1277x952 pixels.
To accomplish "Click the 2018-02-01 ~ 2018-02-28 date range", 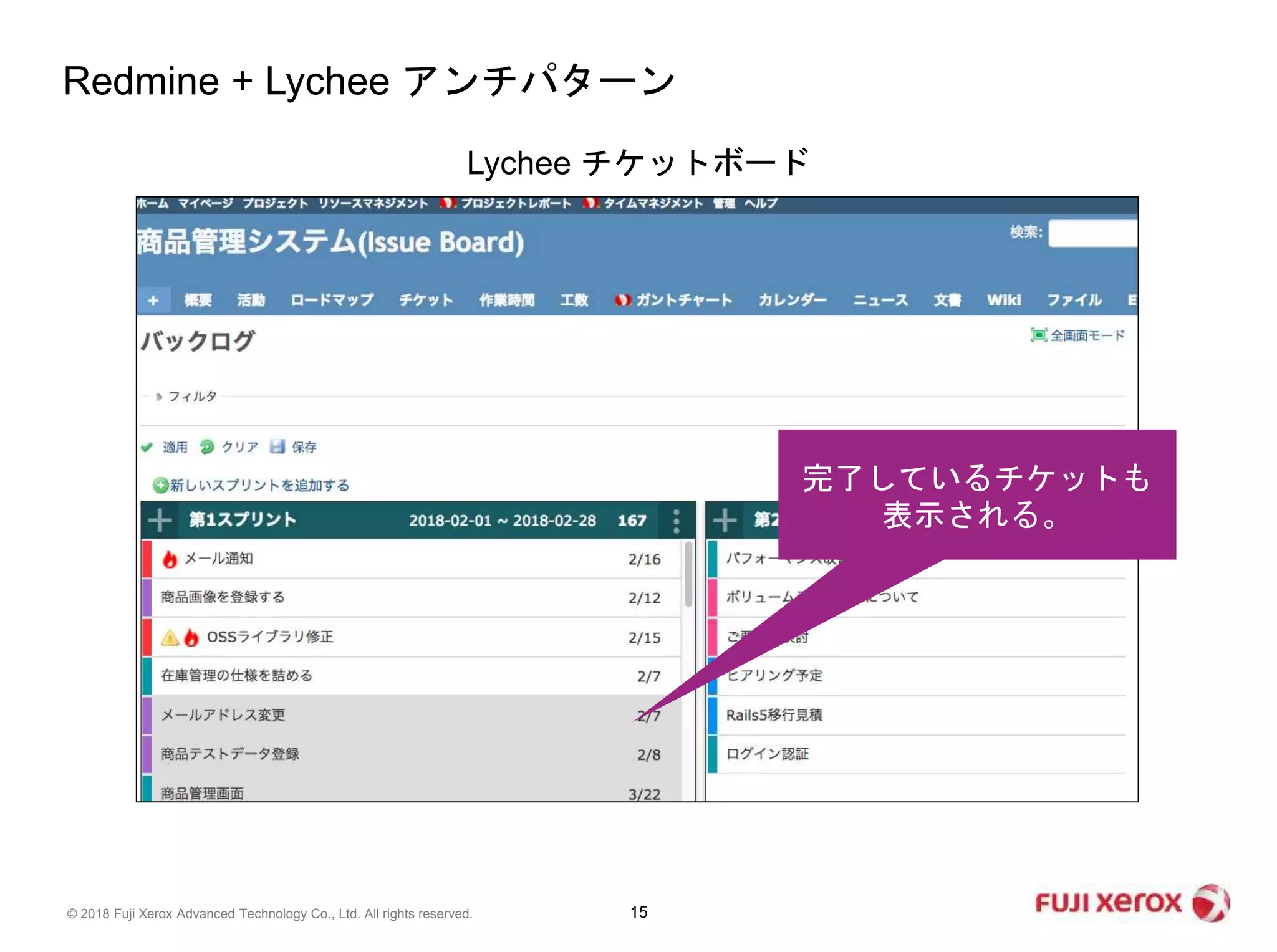I will tap(503, 521).
